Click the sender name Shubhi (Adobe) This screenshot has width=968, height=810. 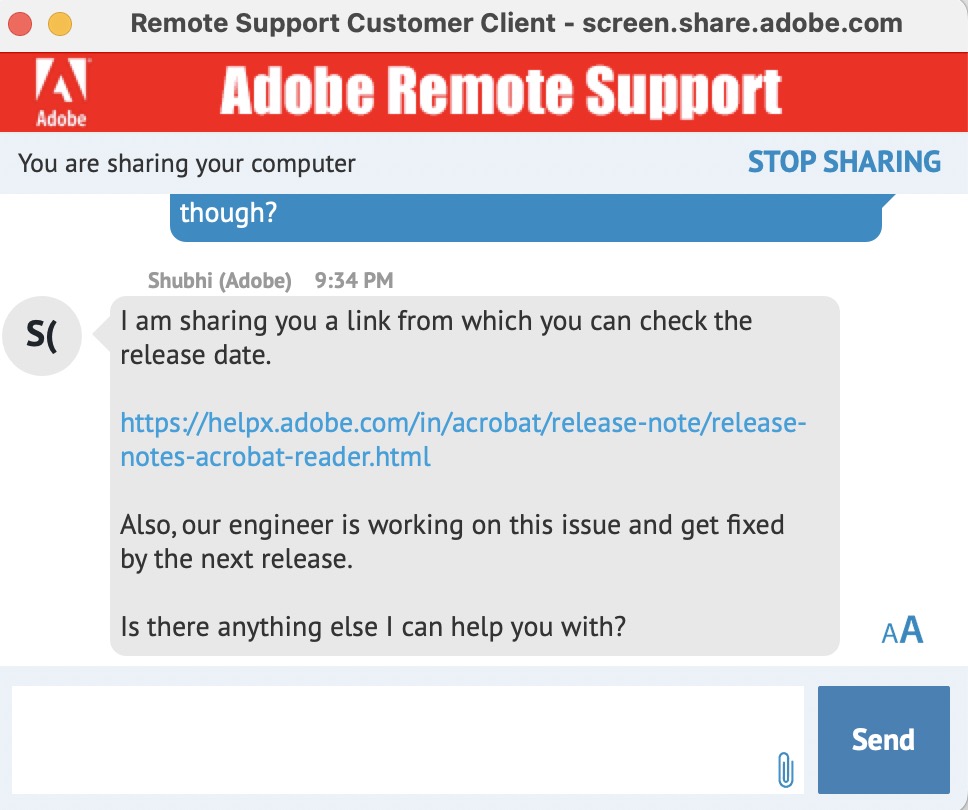(x=220, y=281)
